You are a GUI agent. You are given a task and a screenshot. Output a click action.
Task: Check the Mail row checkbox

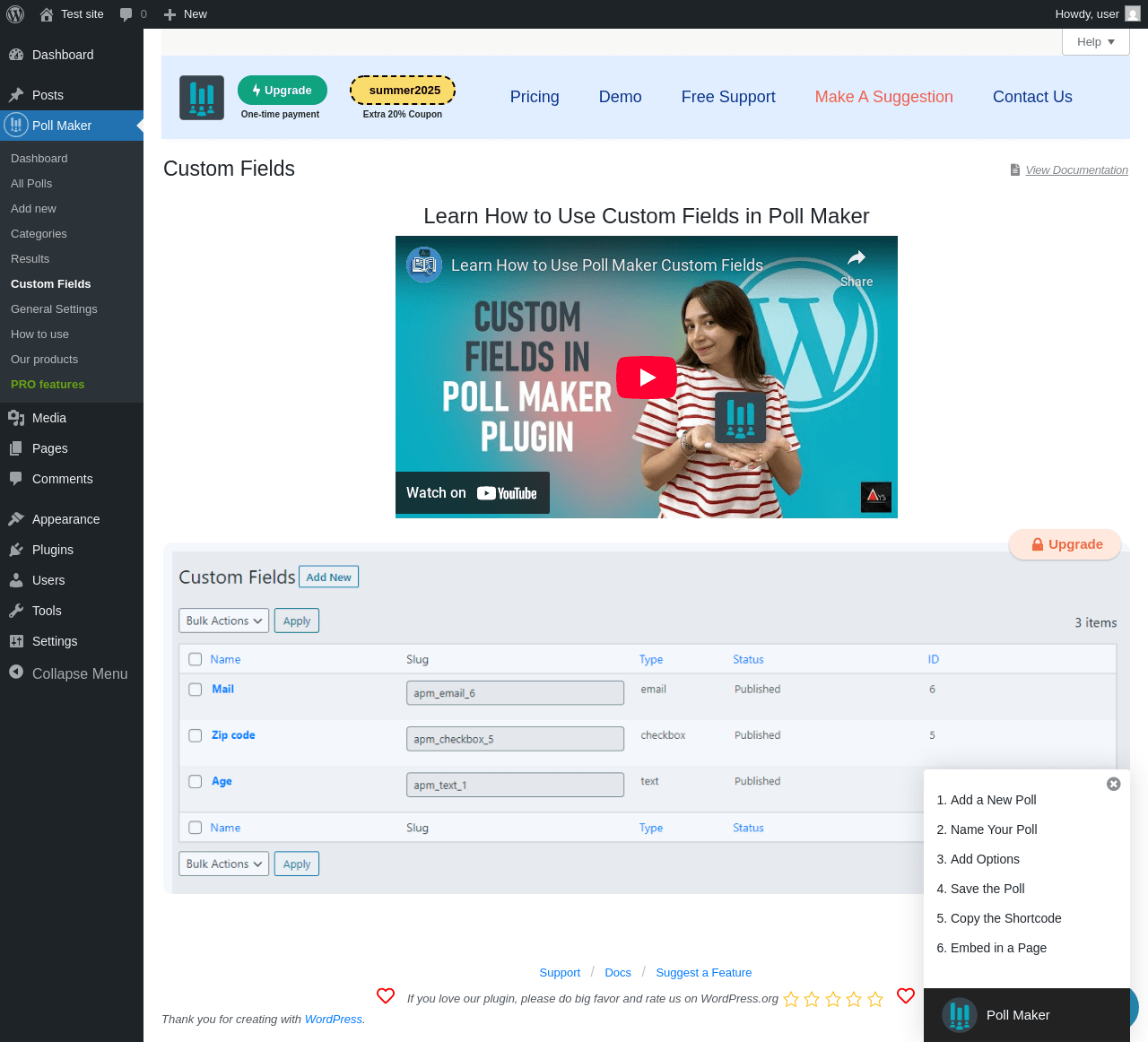coord(196,690)
